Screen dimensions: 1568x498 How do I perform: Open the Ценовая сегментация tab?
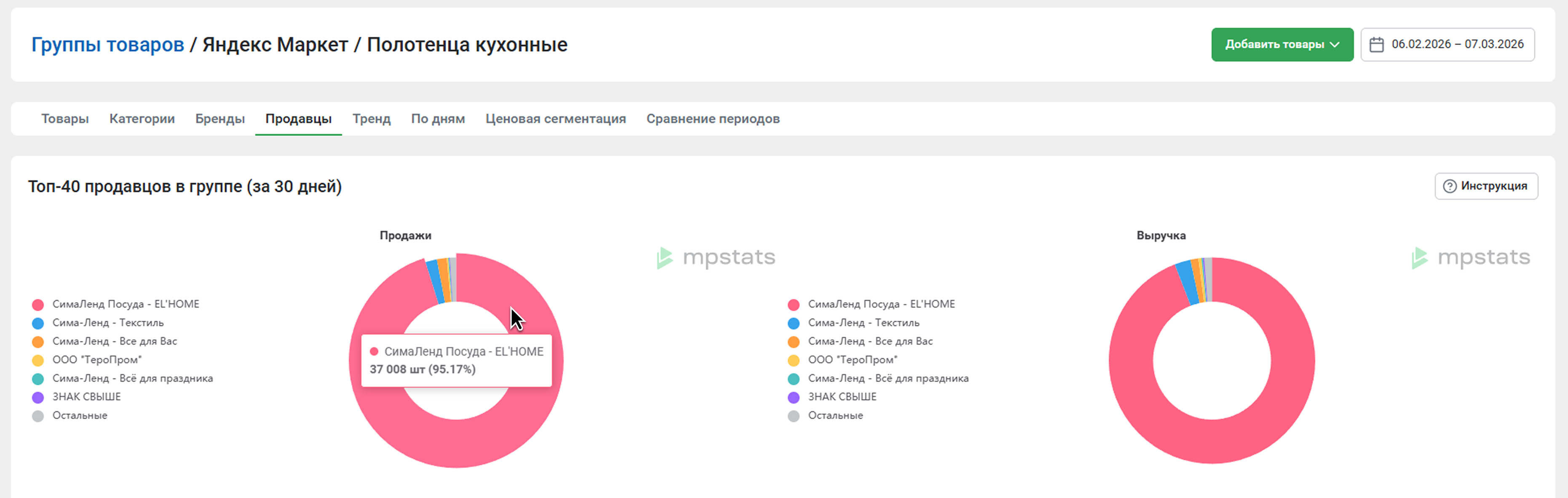[555, 119]
